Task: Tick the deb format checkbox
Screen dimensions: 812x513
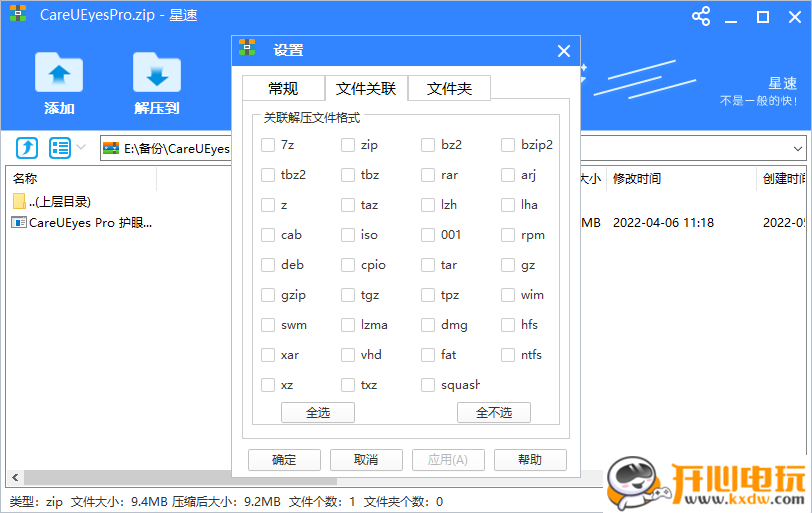Action: 268,265
